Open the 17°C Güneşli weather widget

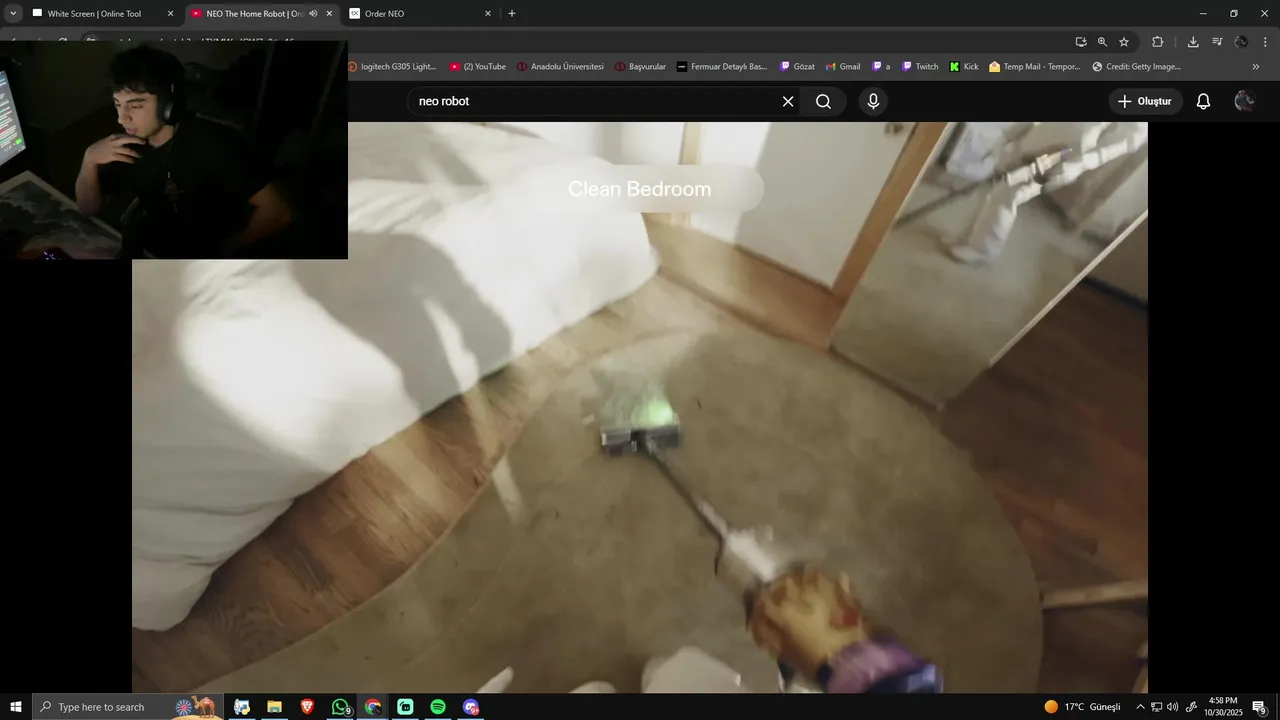[1083, 707]
